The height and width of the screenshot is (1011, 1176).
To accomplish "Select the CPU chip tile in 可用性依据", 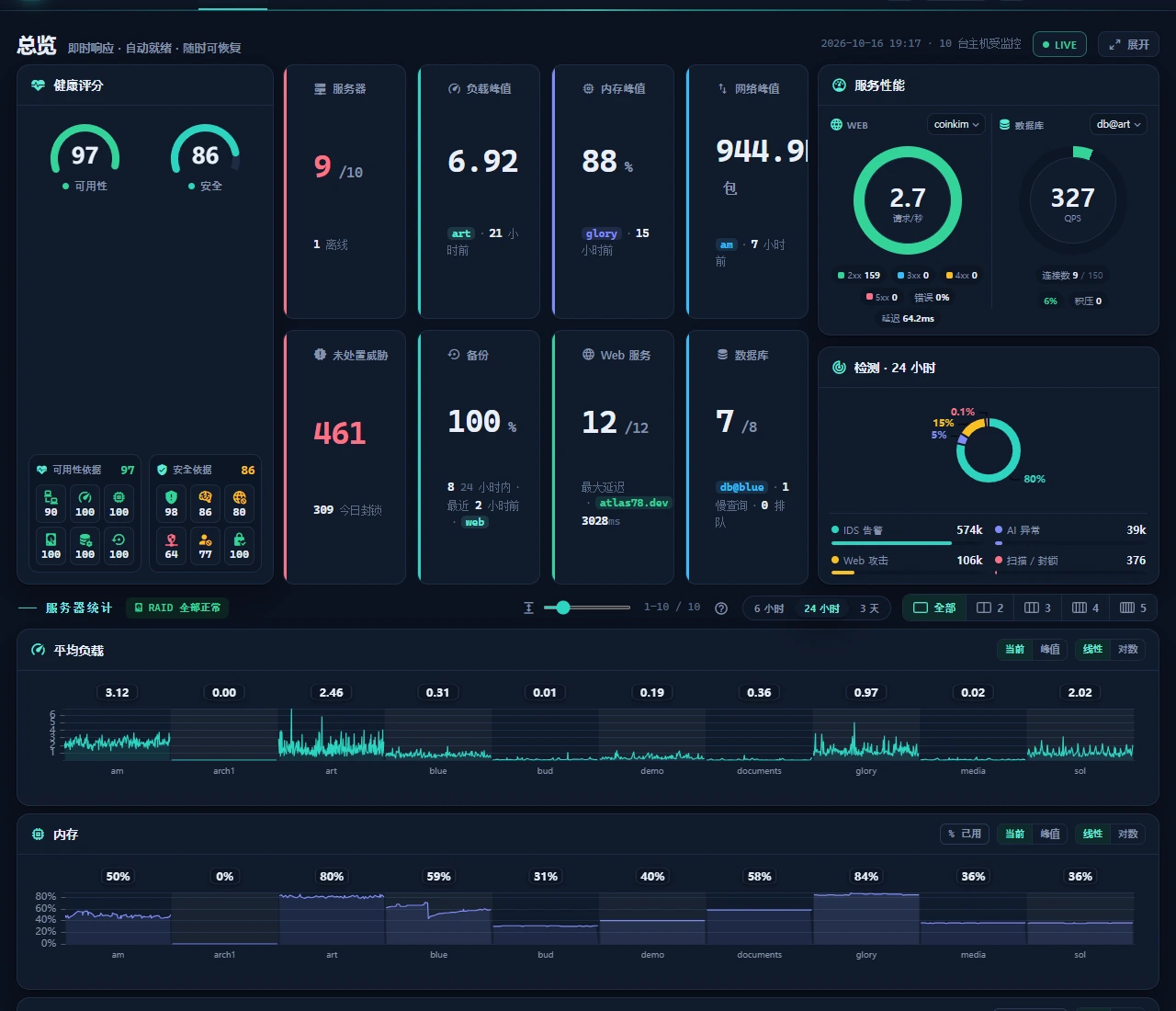I will click(119, 503).
